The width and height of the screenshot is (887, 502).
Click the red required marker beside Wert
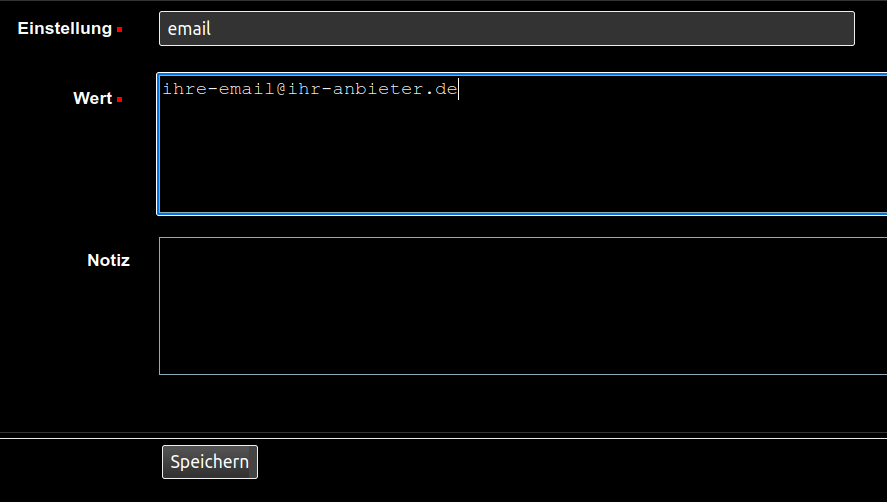120,100
